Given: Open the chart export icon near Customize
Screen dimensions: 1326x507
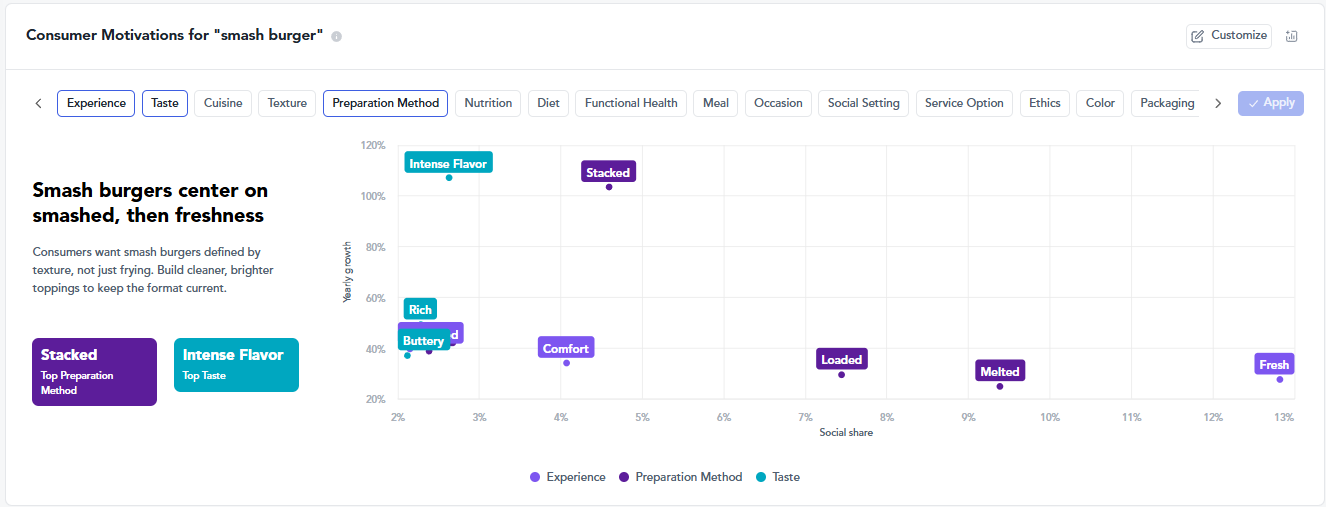Looking at the screenshot, I should pos(1291,36).
